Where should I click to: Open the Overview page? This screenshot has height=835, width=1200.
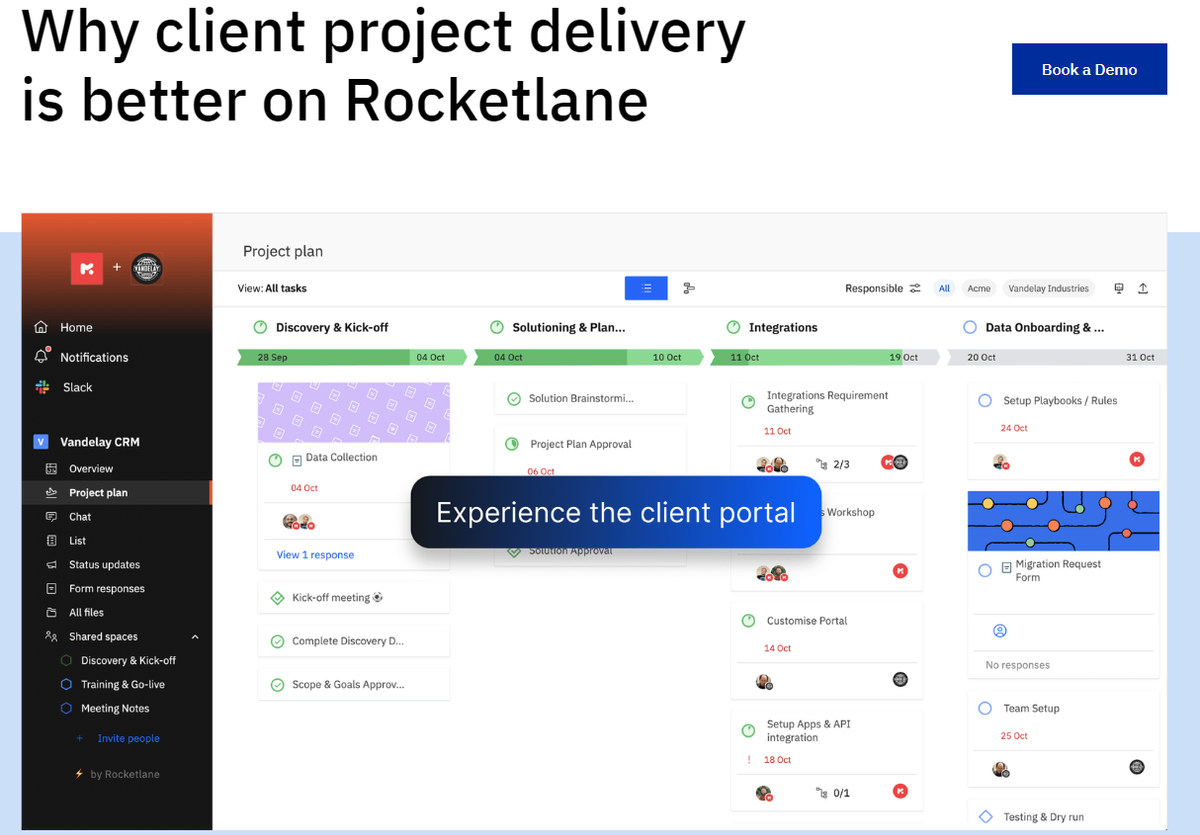[91, 468]
